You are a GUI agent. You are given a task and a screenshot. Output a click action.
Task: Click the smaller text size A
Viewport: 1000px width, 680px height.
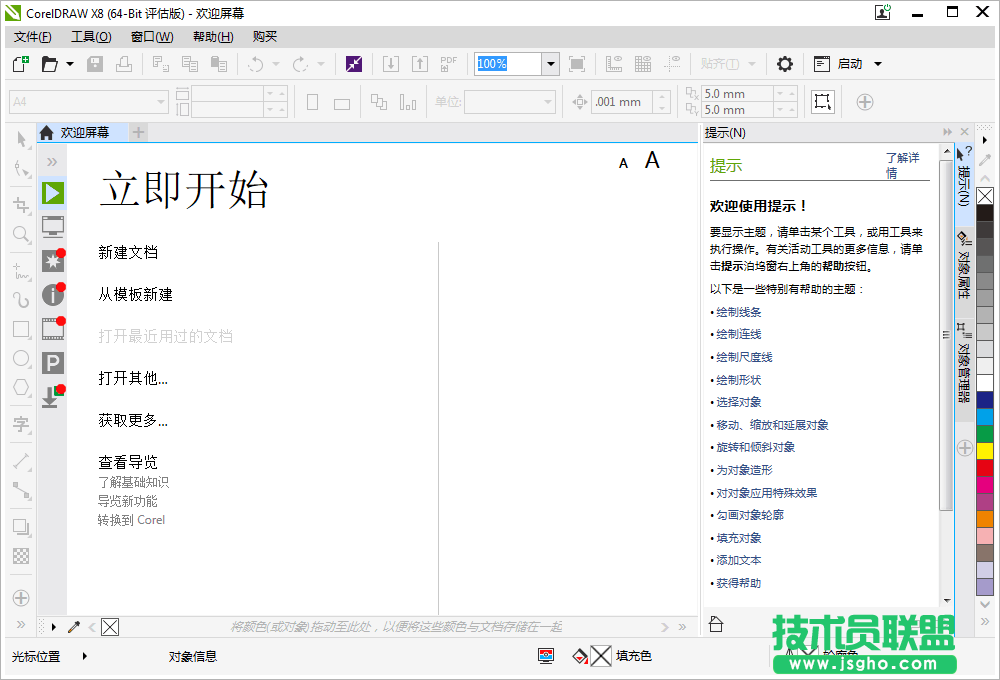click(x=624, y=164)
